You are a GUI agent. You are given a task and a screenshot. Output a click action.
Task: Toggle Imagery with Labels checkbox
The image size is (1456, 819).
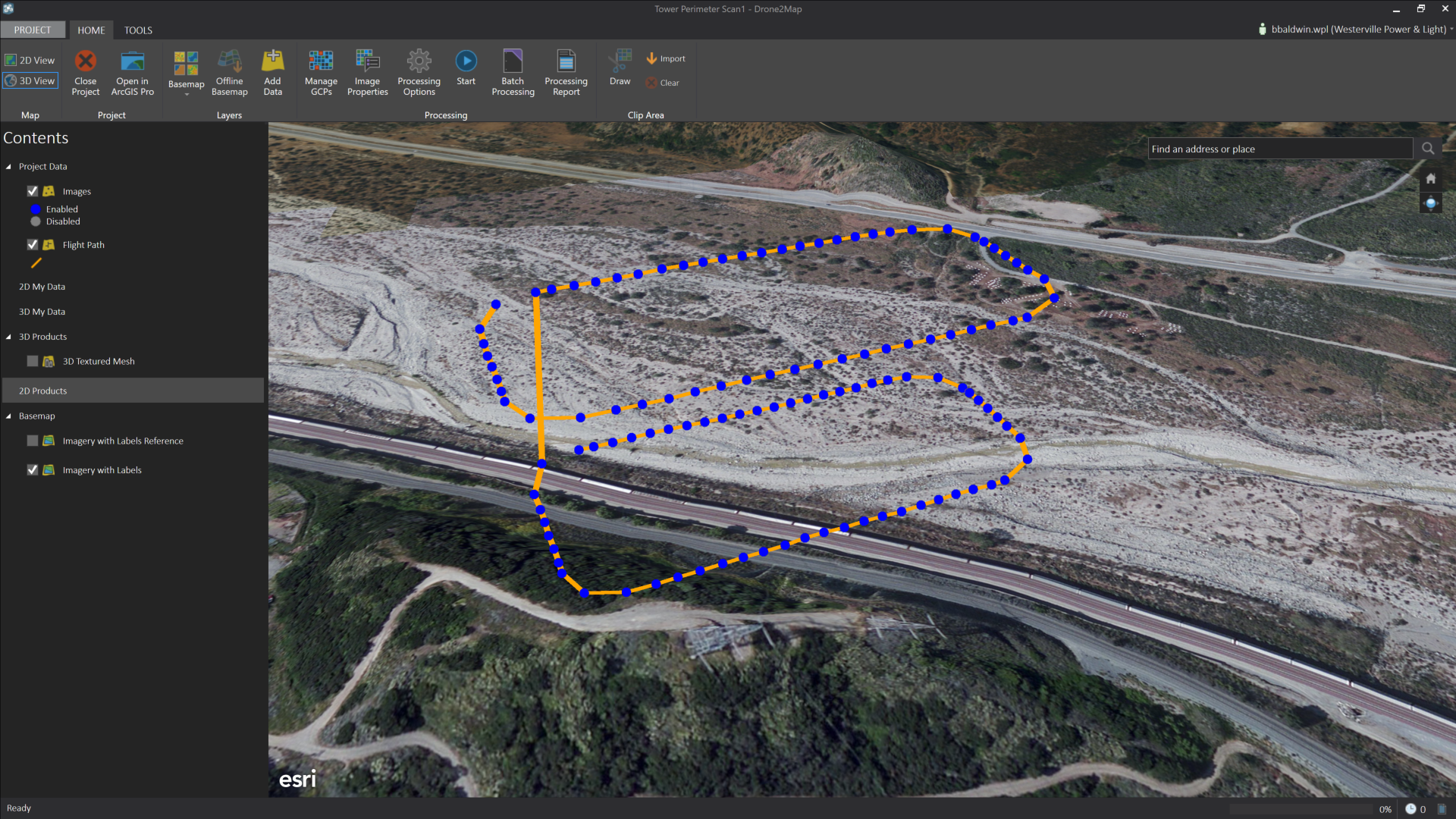click(33, 469)
